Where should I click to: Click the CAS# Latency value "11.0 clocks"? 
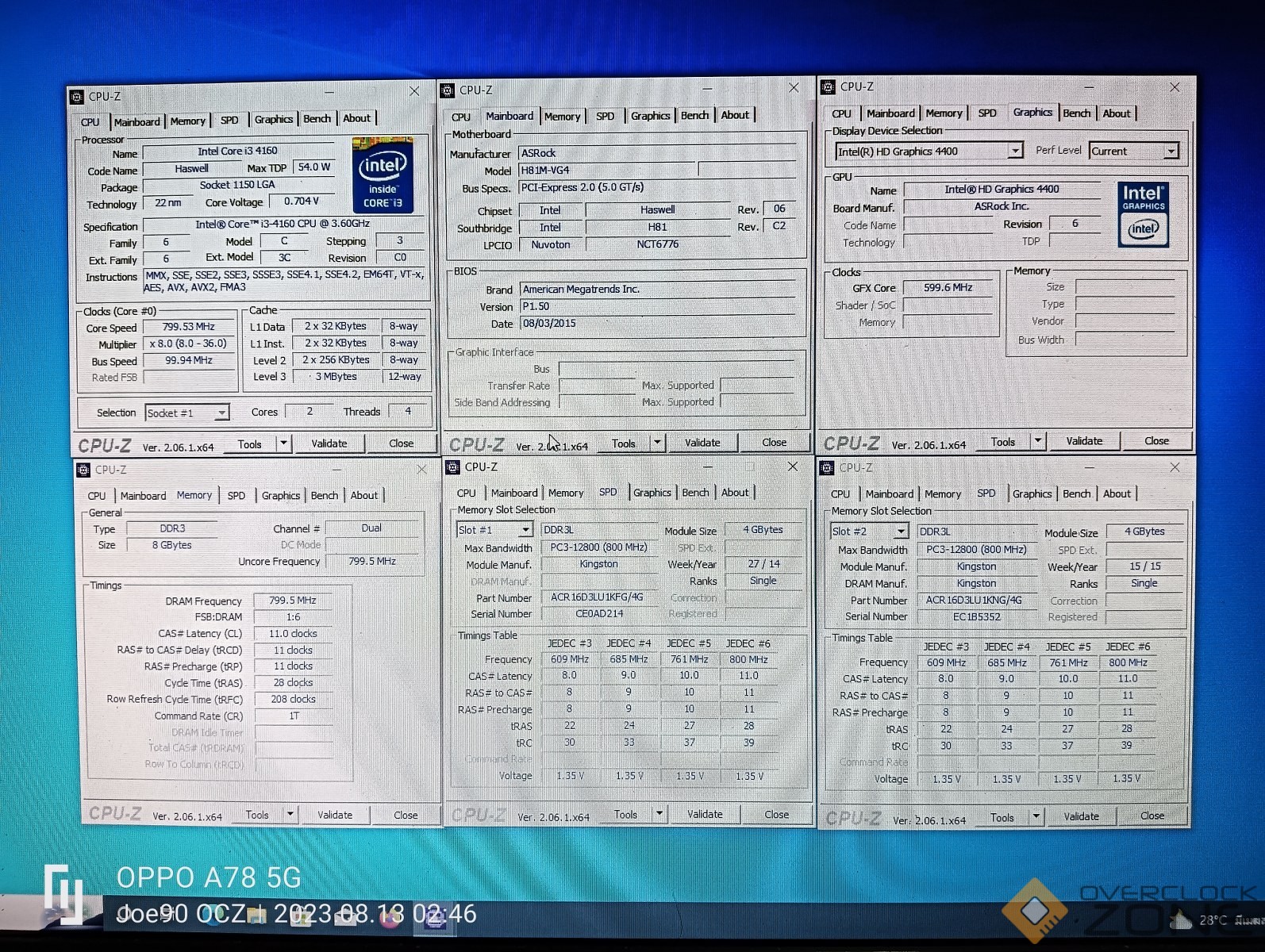pos(293,634)
